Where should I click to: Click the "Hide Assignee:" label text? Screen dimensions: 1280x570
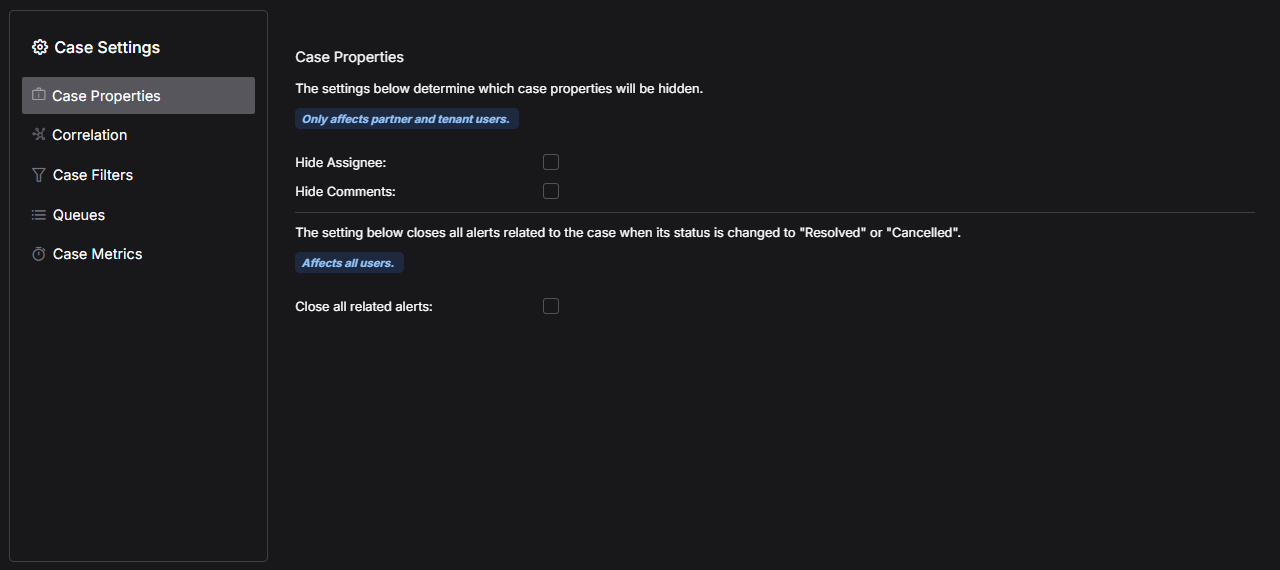click(341, 162)
